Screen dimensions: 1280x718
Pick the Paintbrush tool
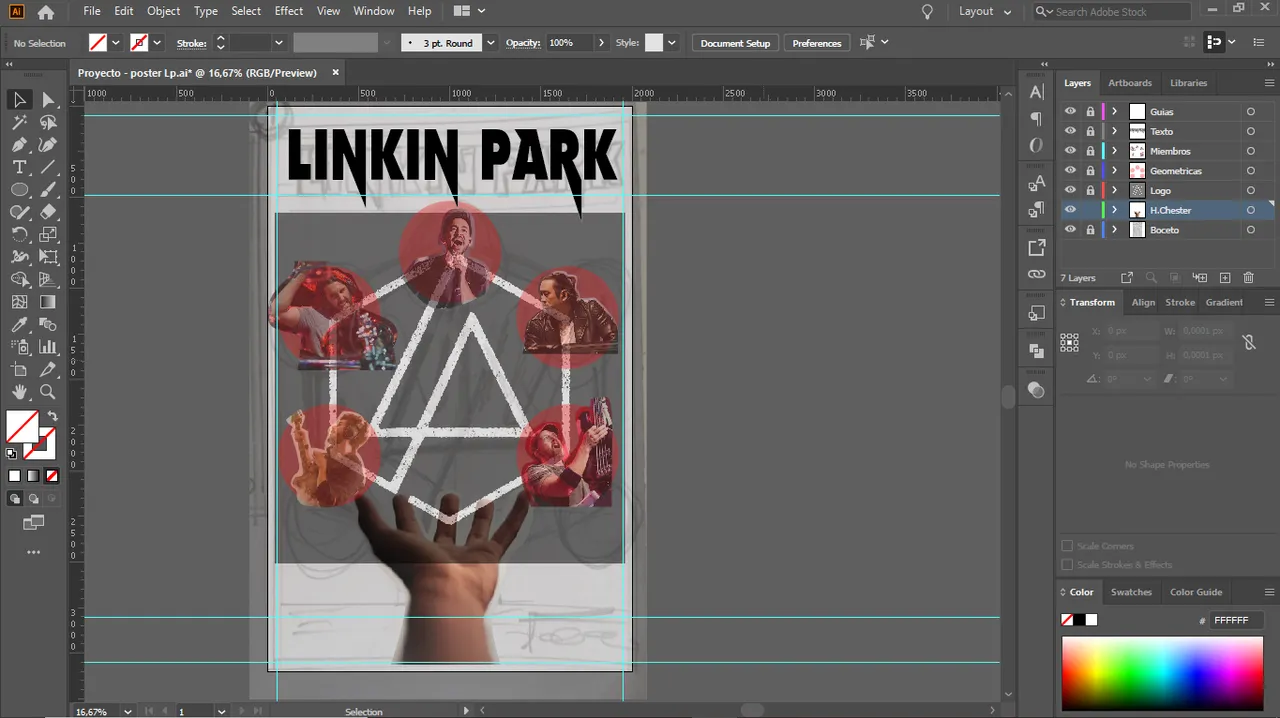pos(48,190)
